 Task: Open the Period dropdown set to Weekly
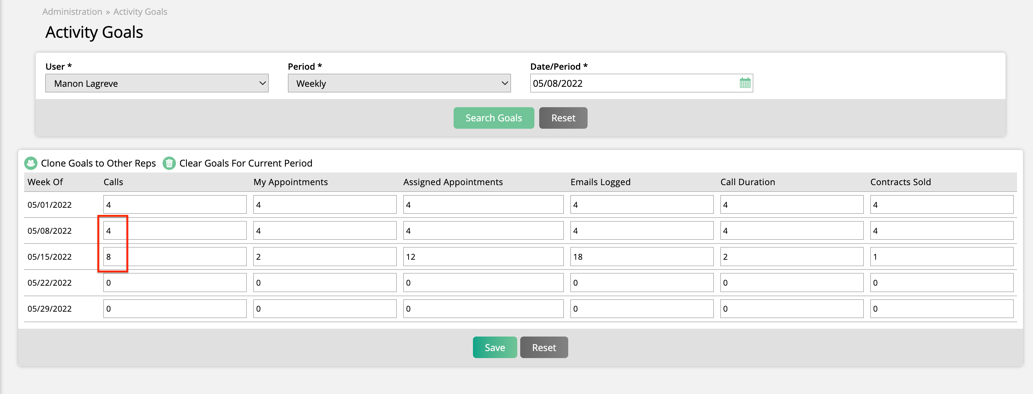point(399,83)
